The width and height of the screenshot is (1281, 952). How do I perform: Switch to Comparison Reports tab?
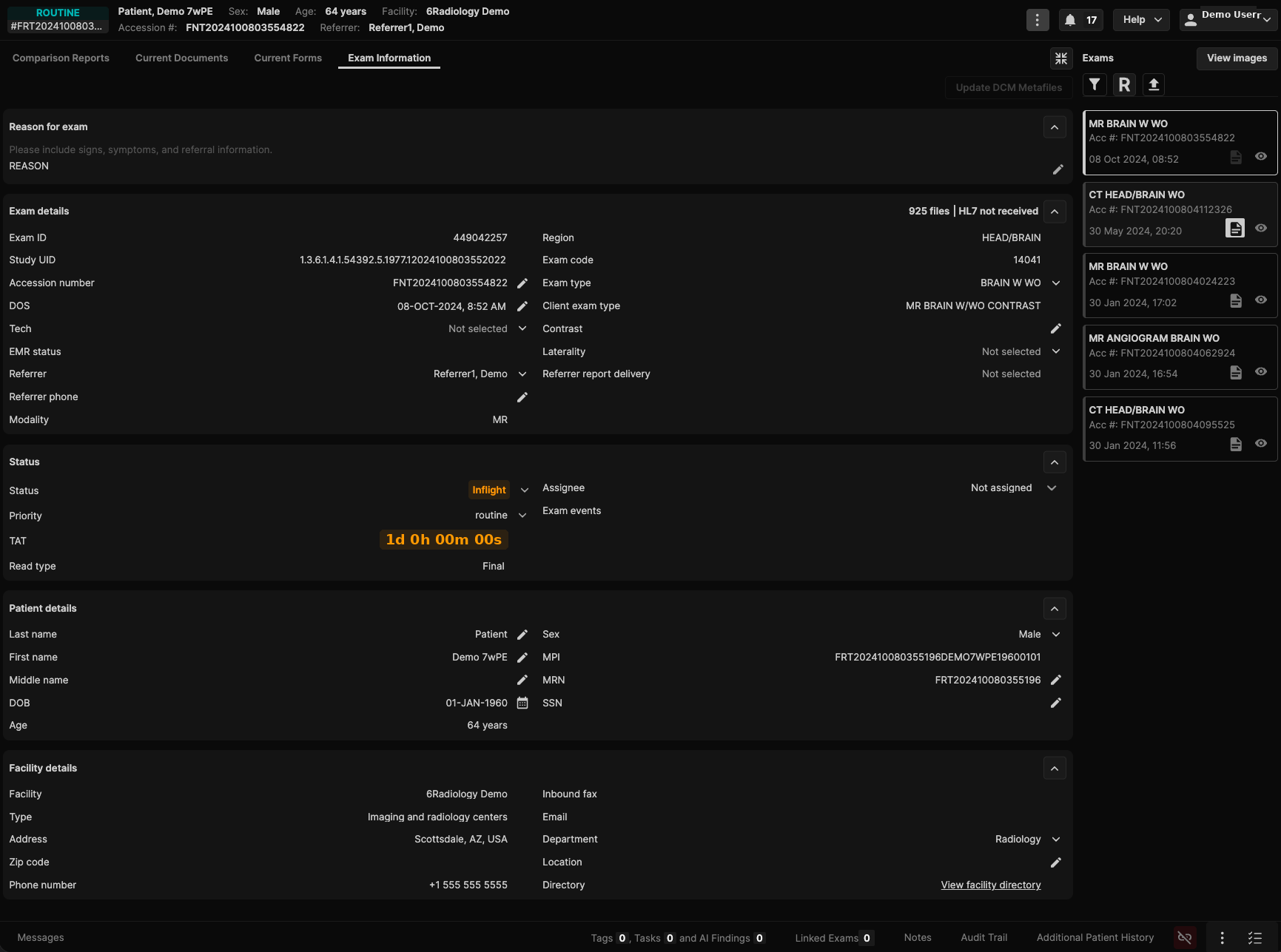[61, 58]
